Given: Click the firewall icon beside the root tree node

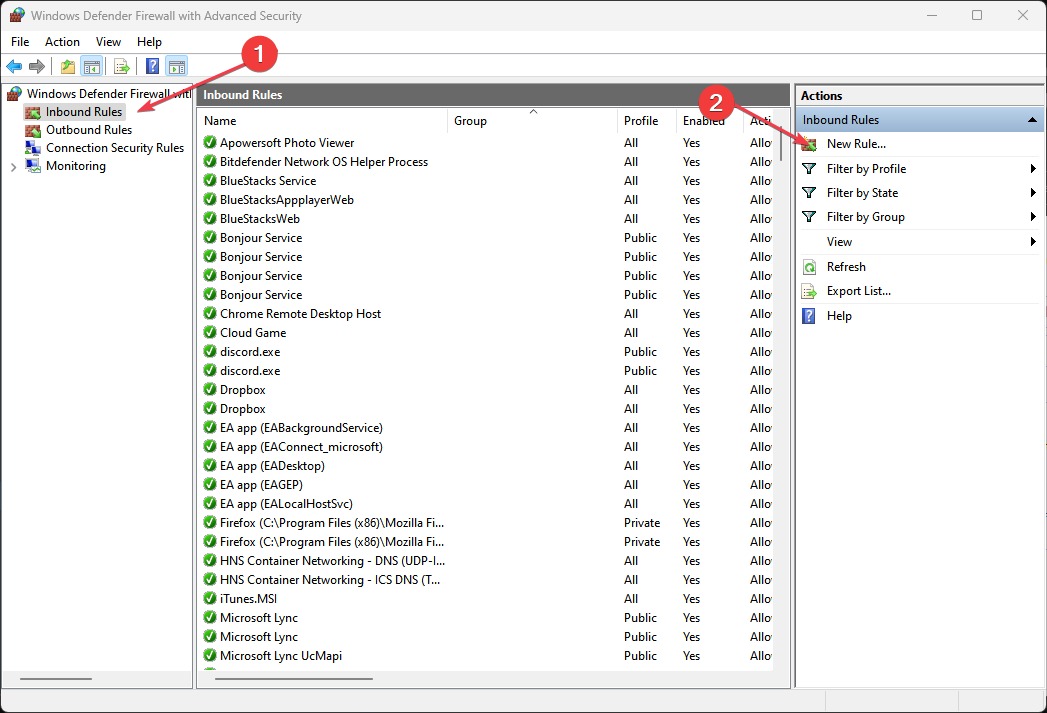Looking at the screenshot, I should point(14,93).
